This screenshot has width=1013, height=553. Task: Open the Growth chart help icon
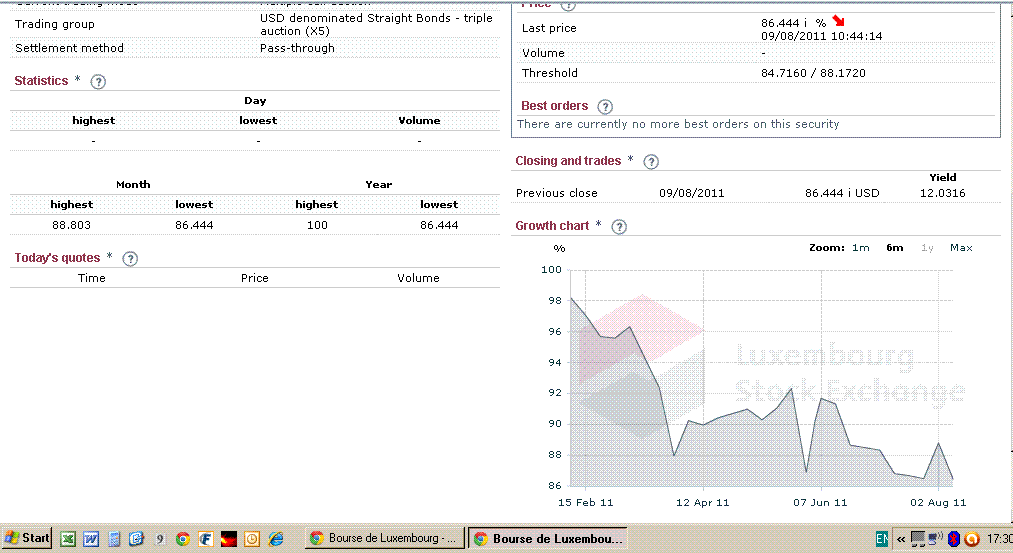(x=619, y=227)
